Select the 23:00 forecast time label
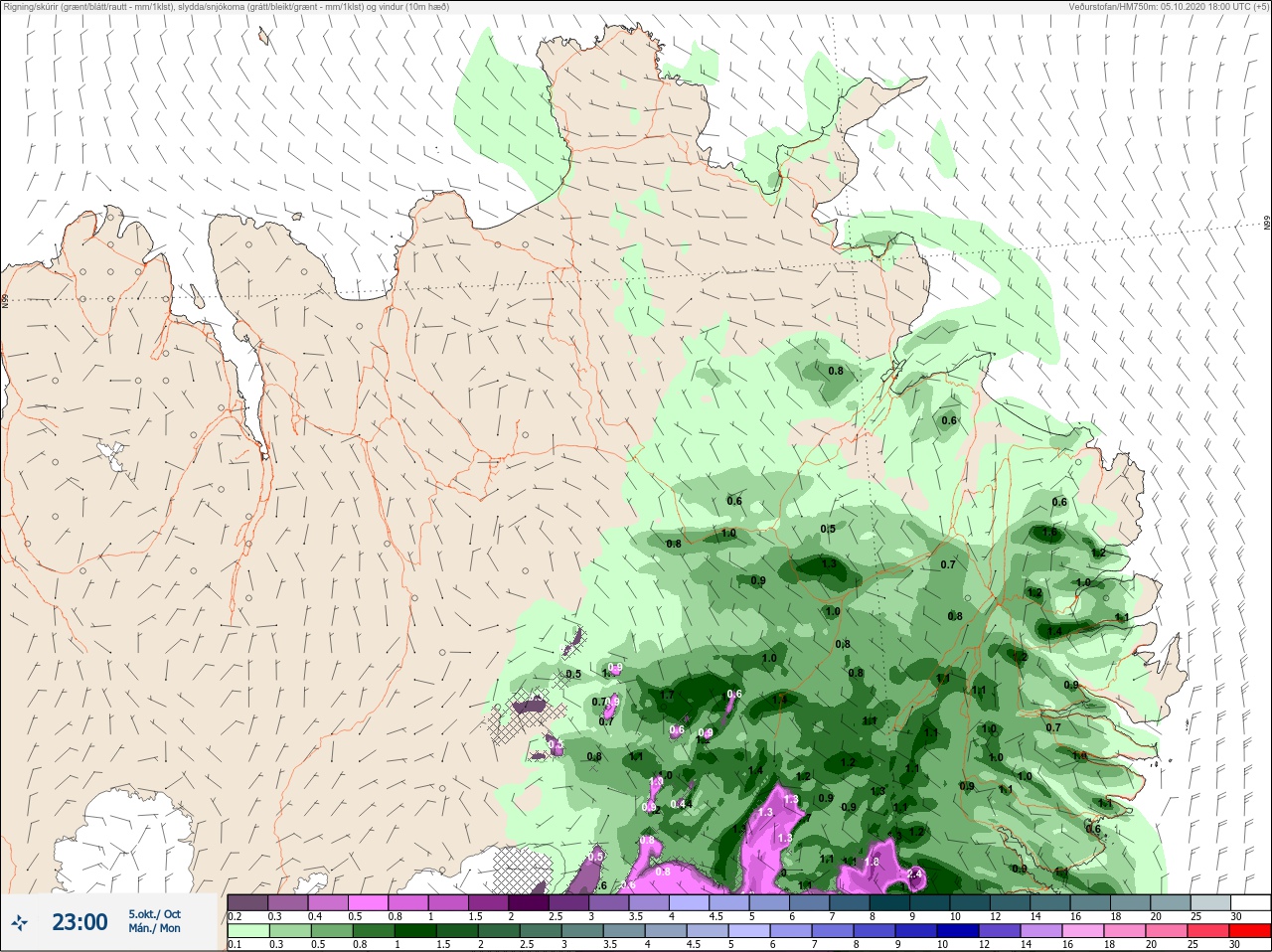 click(79, 922)
